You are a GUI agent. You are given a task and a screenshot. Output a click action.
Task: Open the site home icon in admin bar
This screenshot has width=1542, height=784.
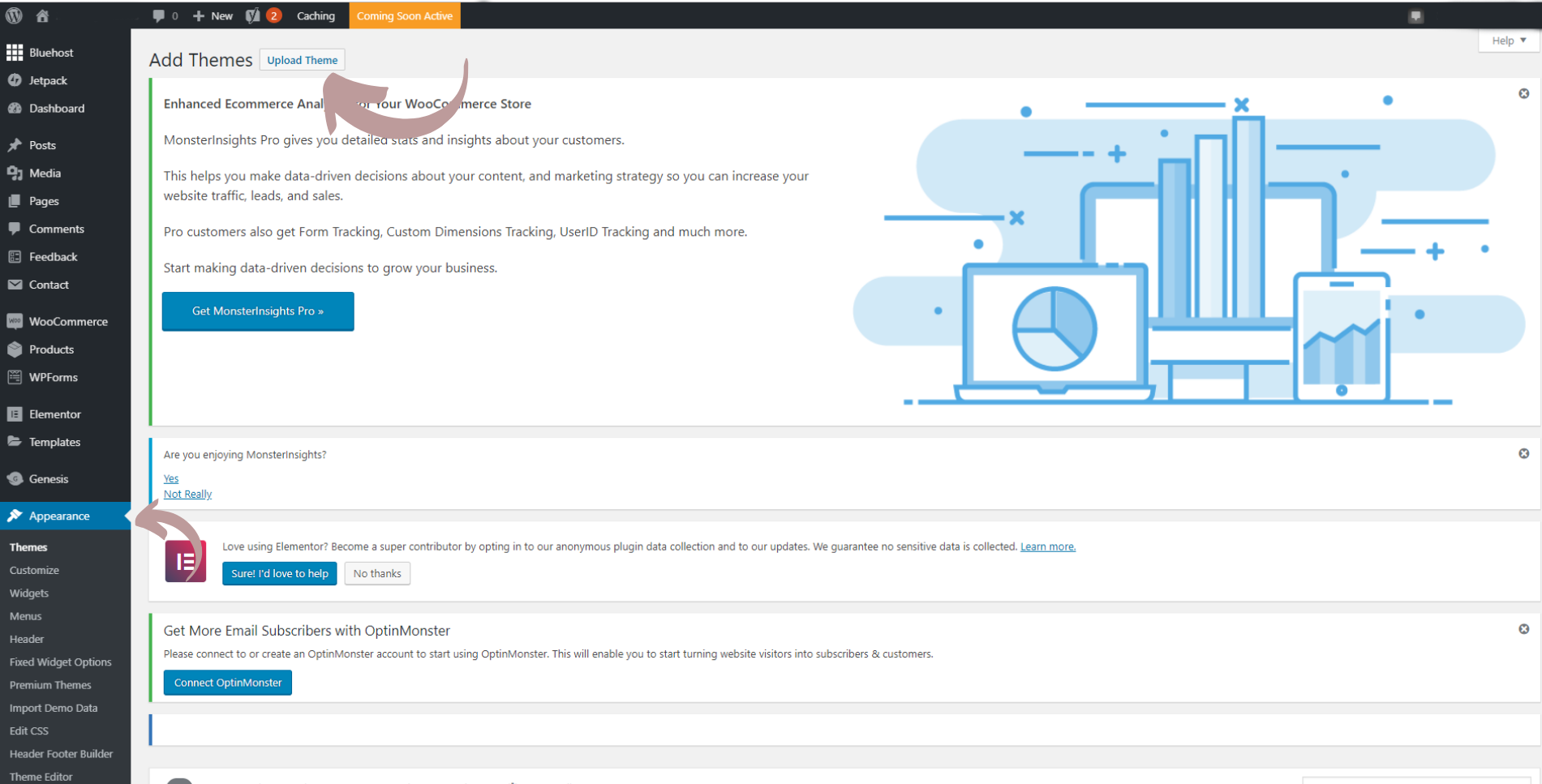42,15
